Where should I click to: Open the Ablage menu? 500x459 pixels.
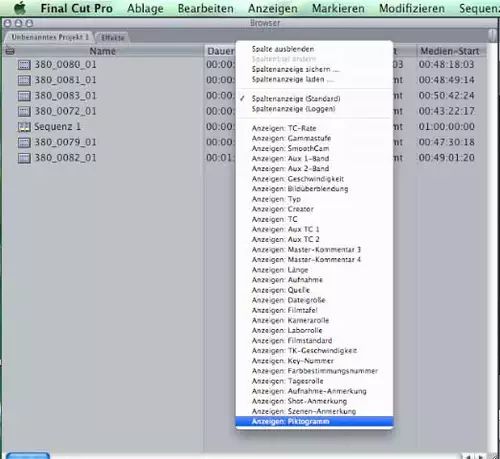pos(145,8)
